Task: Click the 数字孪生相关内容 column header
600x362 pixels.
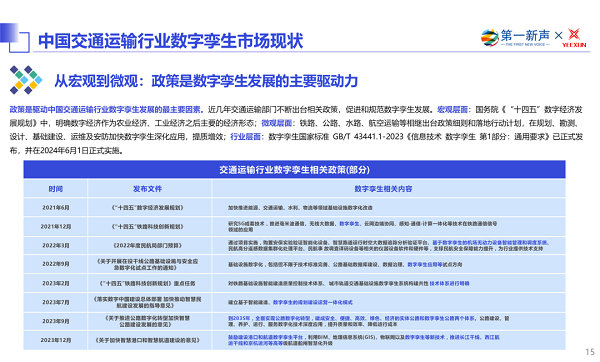Action: tap(383, 189)
